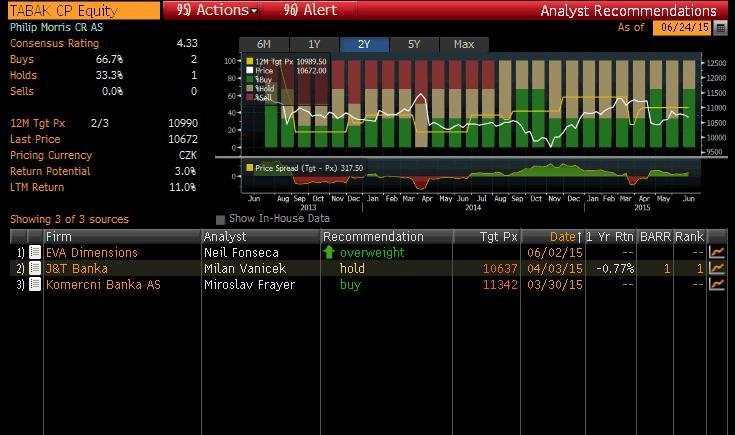This screenshot has height=435, width=735.
Task: Click the Alert button
Action: (x=310, y=10)
